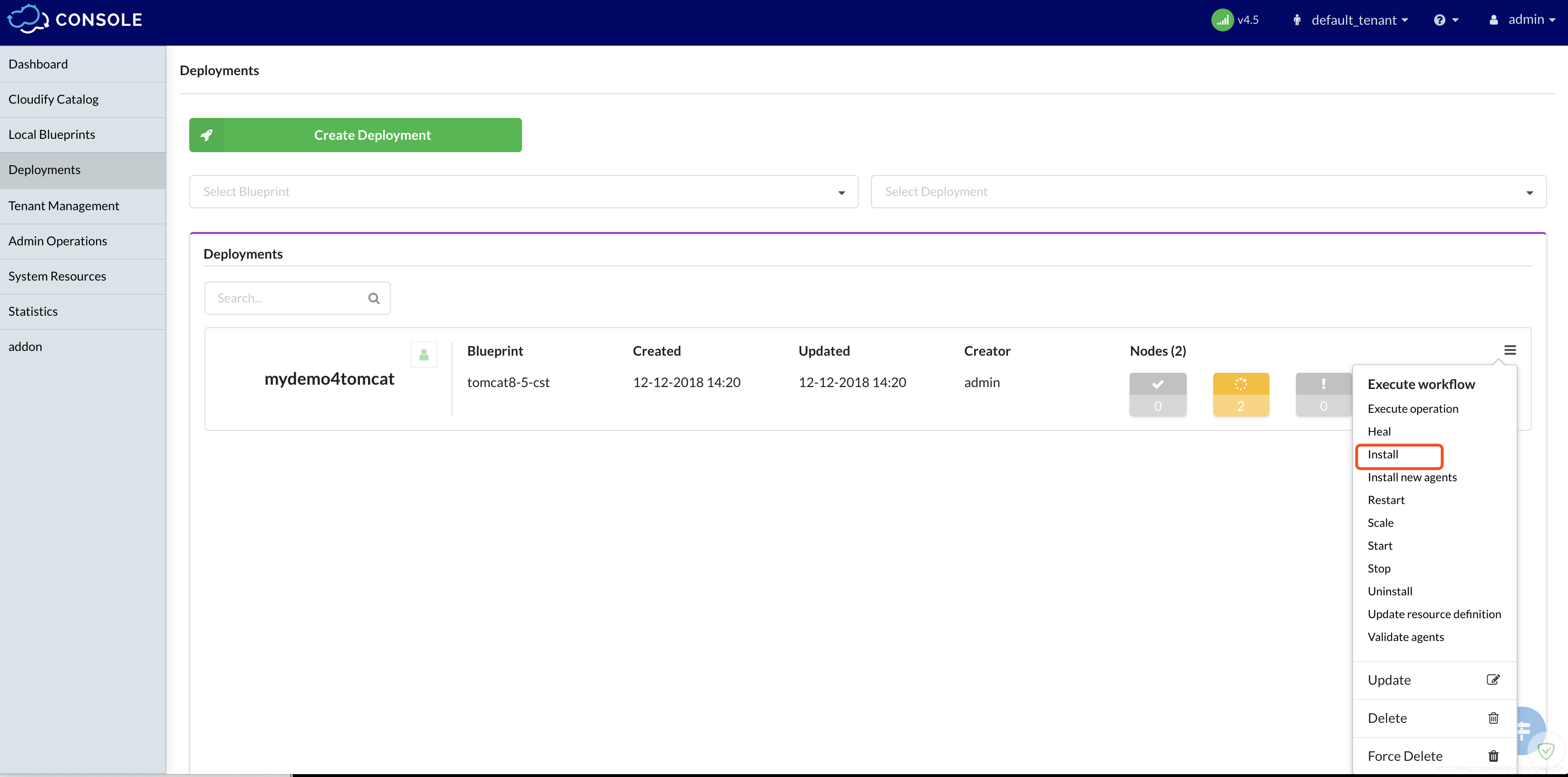Toggle the default_tenant selector dropdown
Image resolution: width=1568 pixels, height=777 pixels.
[x=1349, y=19]
